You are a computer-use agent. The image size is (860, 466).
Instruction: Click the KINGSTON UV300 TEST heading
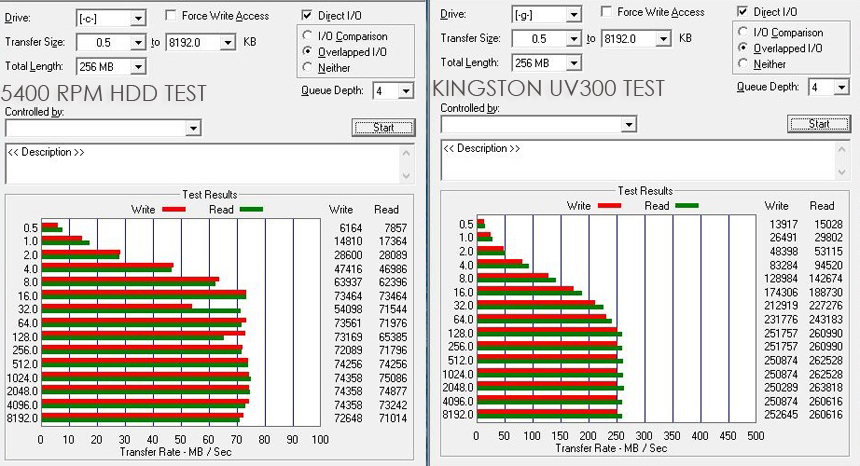coord(548,89)
